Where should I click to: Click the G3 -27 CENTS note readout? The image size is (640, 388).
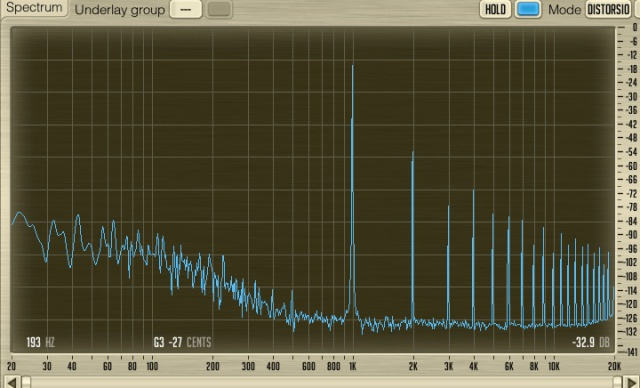coord(182,342)
